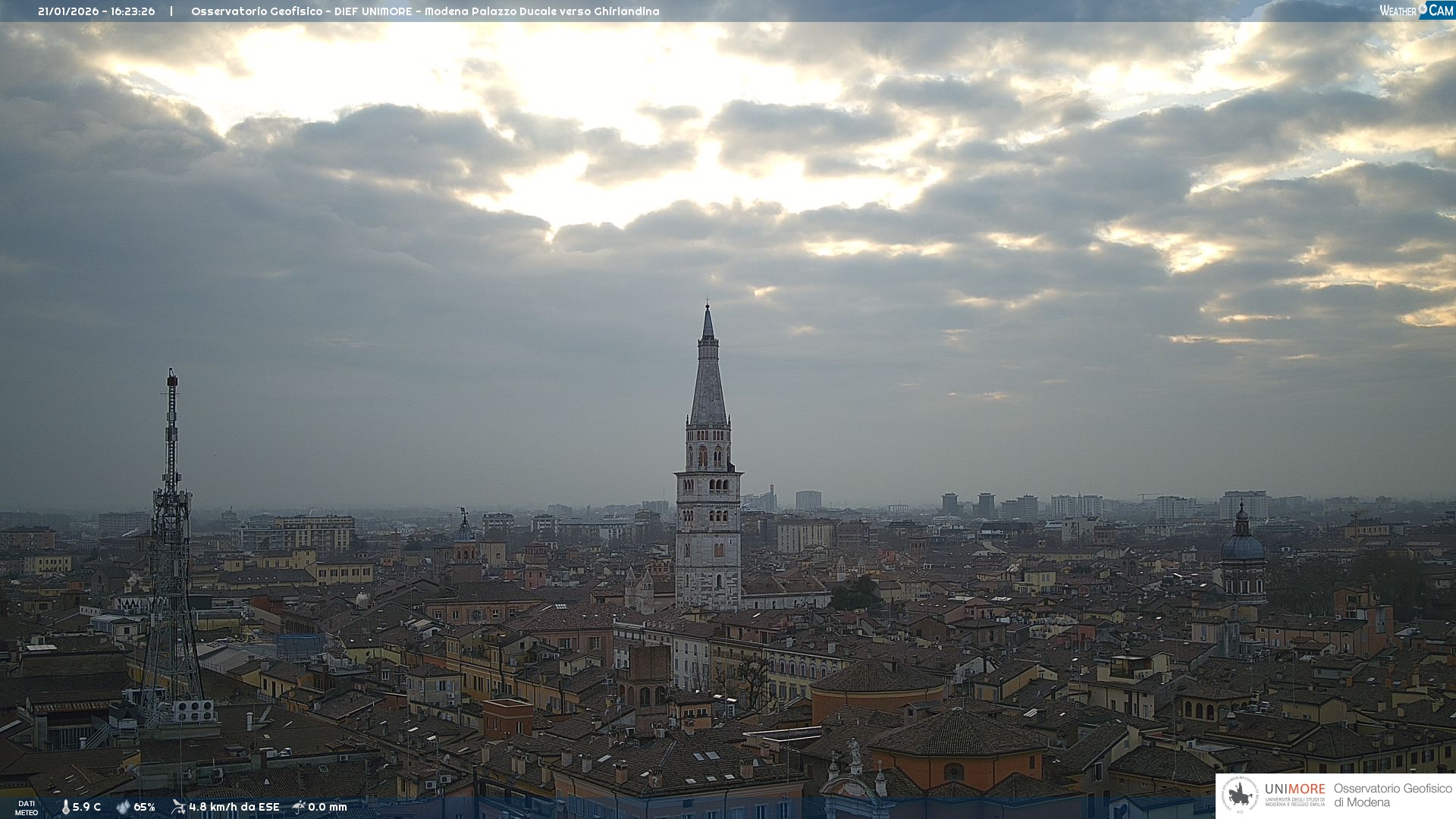Image resolution: width=1456 pixels, height=819 pixels.
Task: Click the wind anemometer icon
Action: [178, 807]
